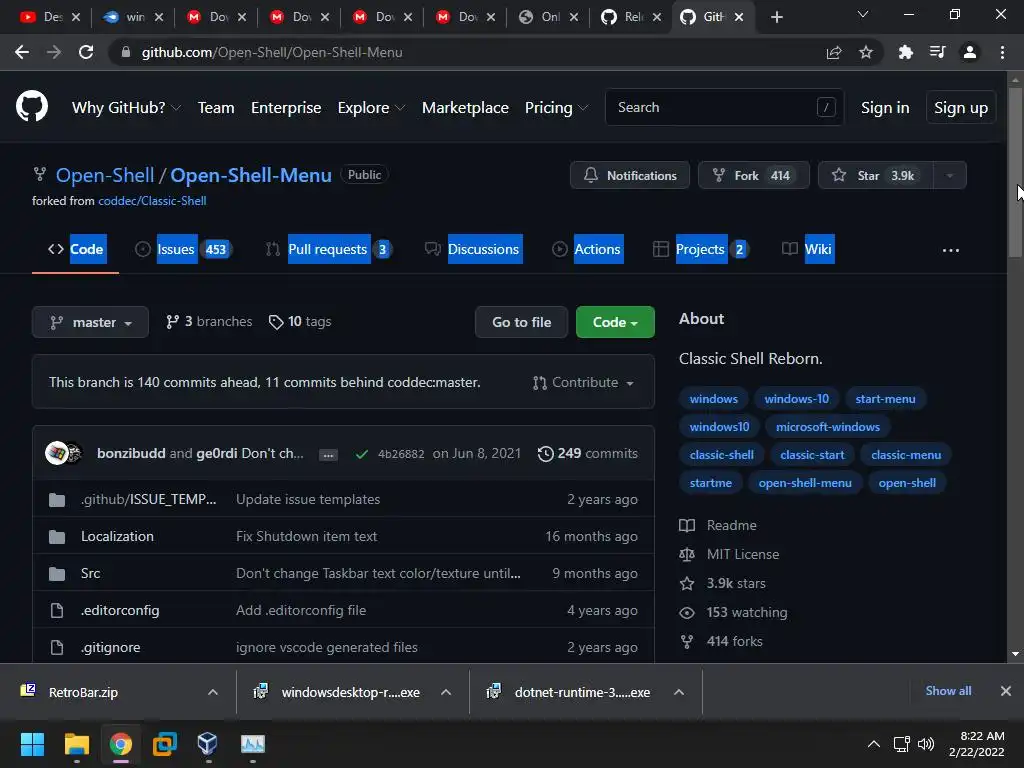Open the Pricing menu
Viewport: 1024px width, 768px height.
click(x=556, y=108)
